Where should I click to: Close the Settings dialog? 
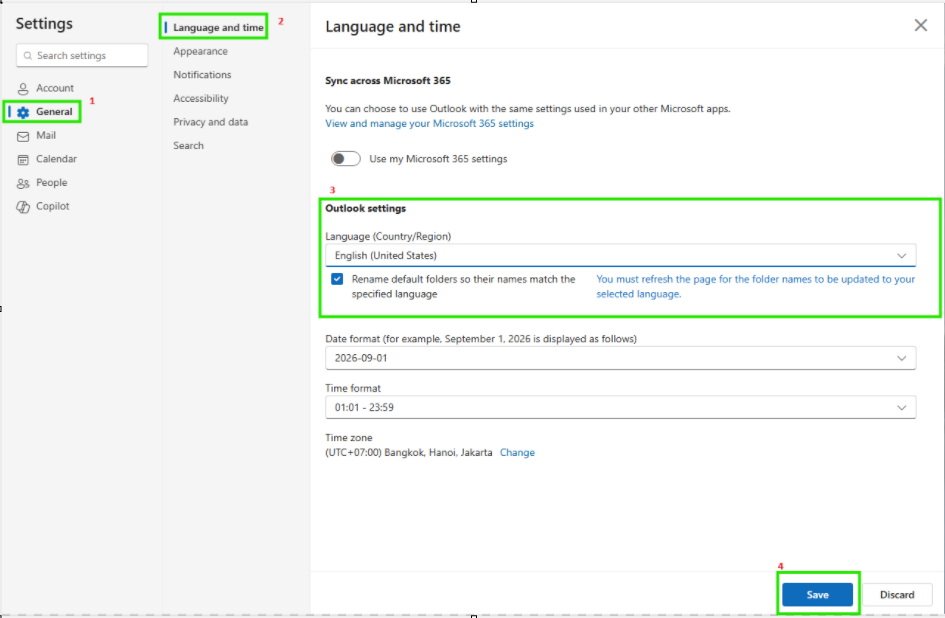pos(920,25)
